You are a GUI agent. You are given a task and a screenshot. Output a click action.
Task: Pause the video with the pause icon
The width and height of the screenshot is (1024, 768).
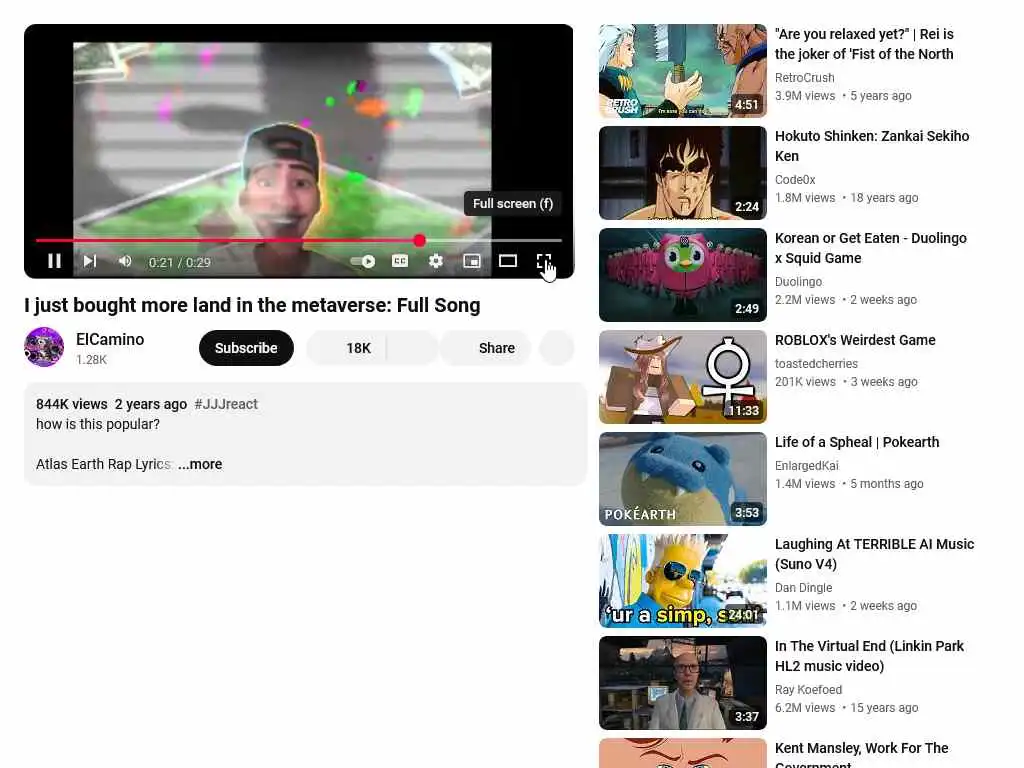(x=55, y=261)
